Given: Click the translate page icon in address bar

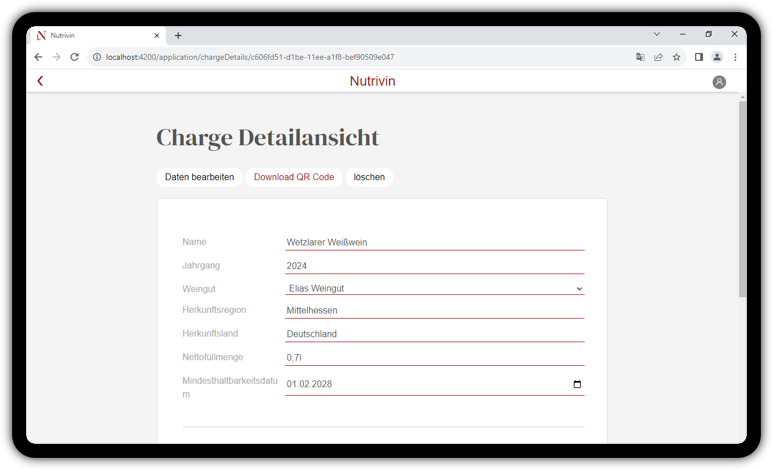Looking at the screenshot, I should (x=640, y=57).
